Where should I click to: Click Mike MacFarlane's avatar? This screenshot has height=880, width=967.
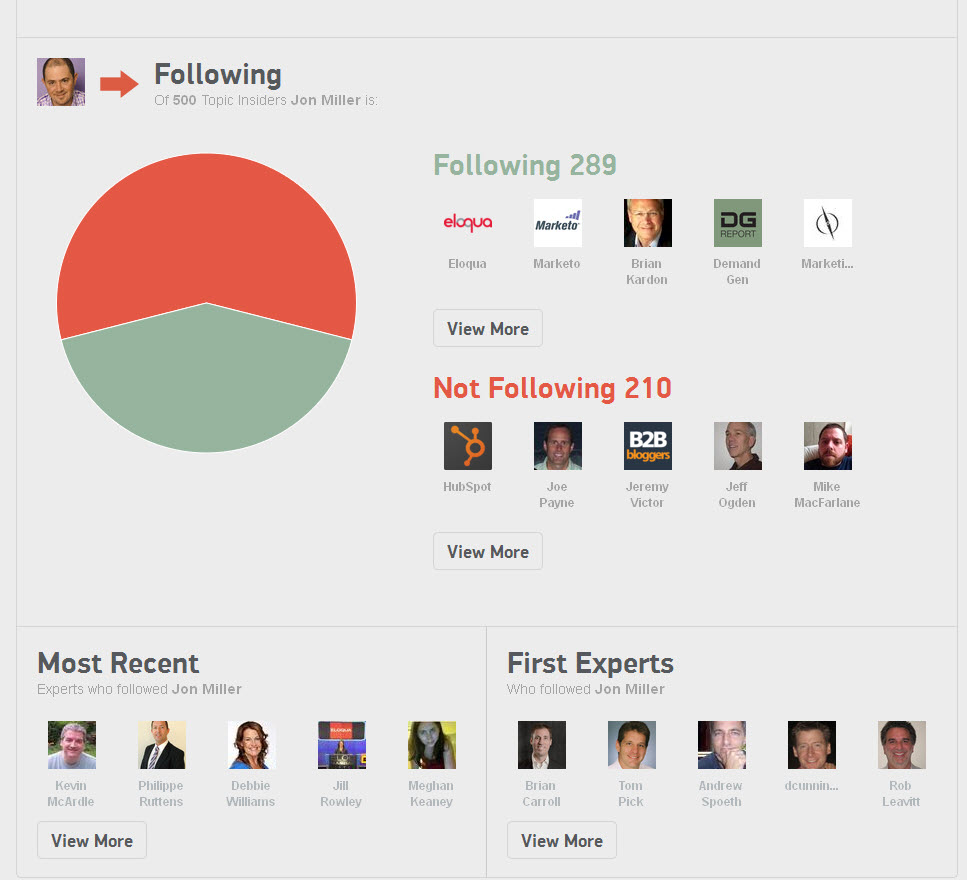(x=827, y=446)
